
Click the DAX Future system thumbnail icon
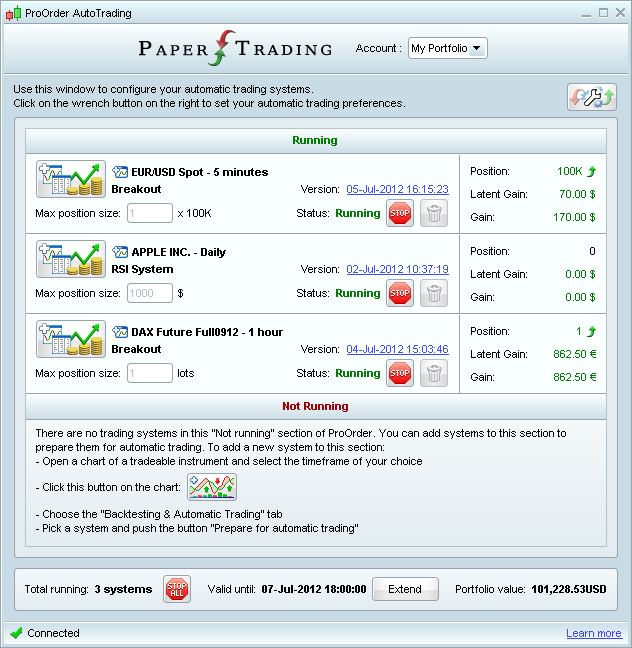coord(71,339)
